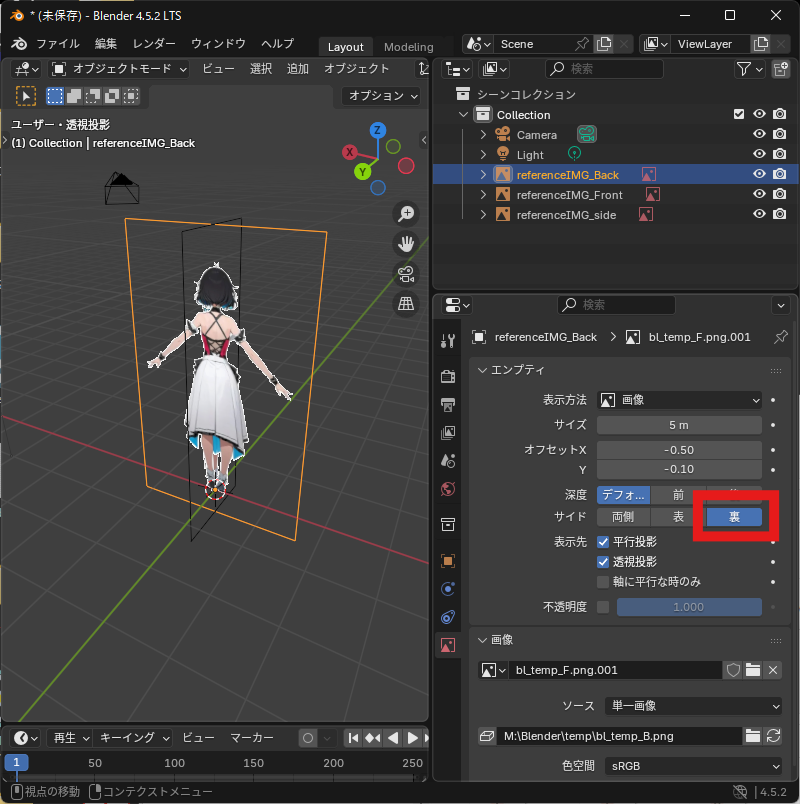Switch to the Modeling workspace tab

(408, 47)
